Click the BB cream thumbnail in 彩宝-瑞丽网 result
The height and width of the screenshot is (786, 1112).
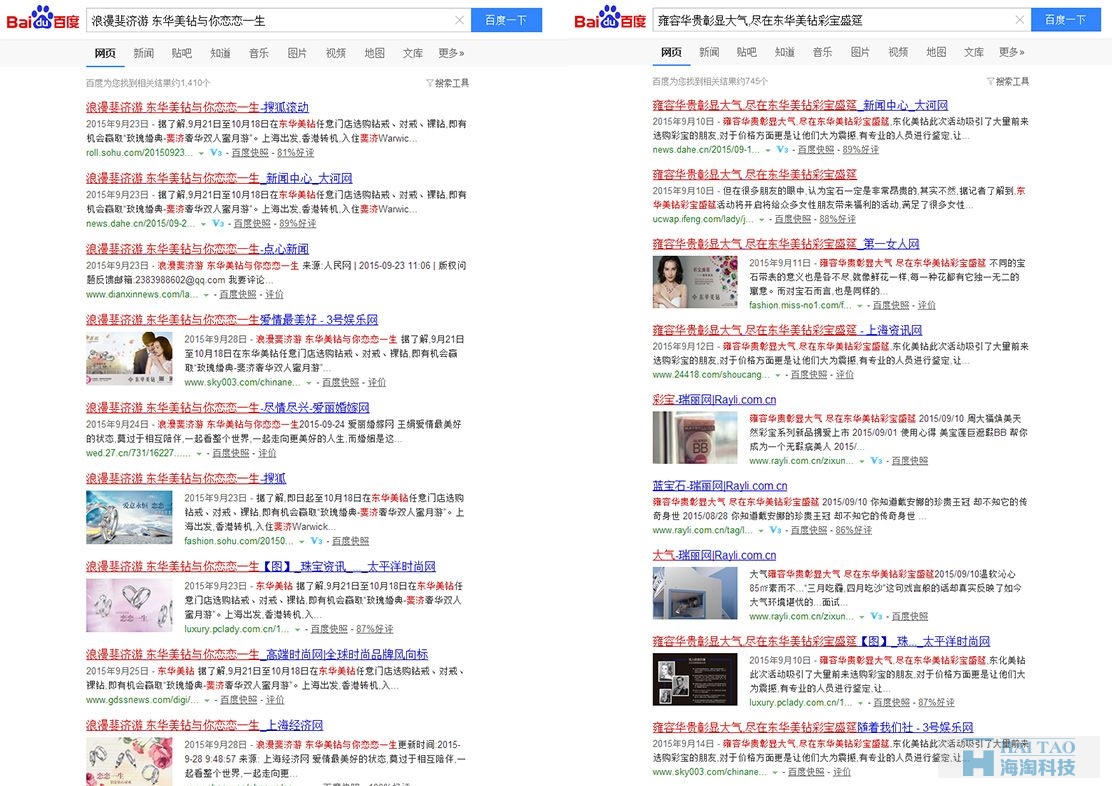click(x=695, y=438)
